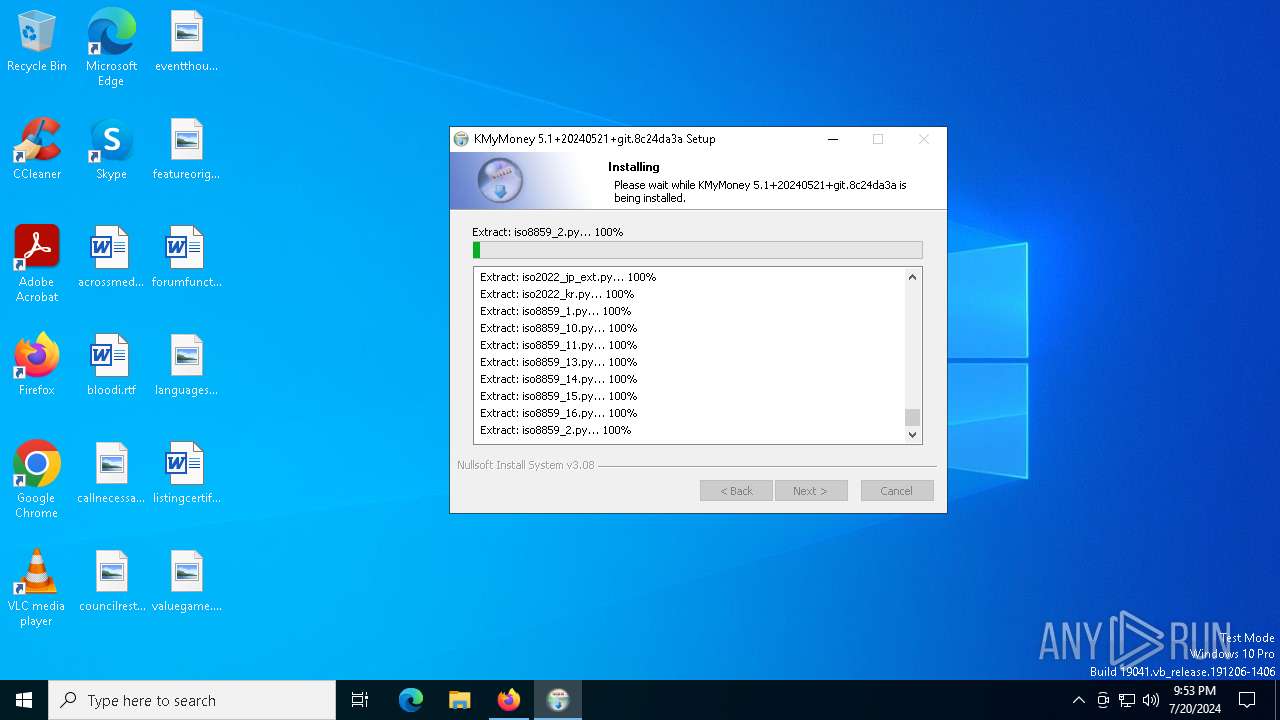The width and height of the screenshot is (1280, 720).
Task: Click the taskbar clock showing 9:53 PM
Action: (1195, 700)
